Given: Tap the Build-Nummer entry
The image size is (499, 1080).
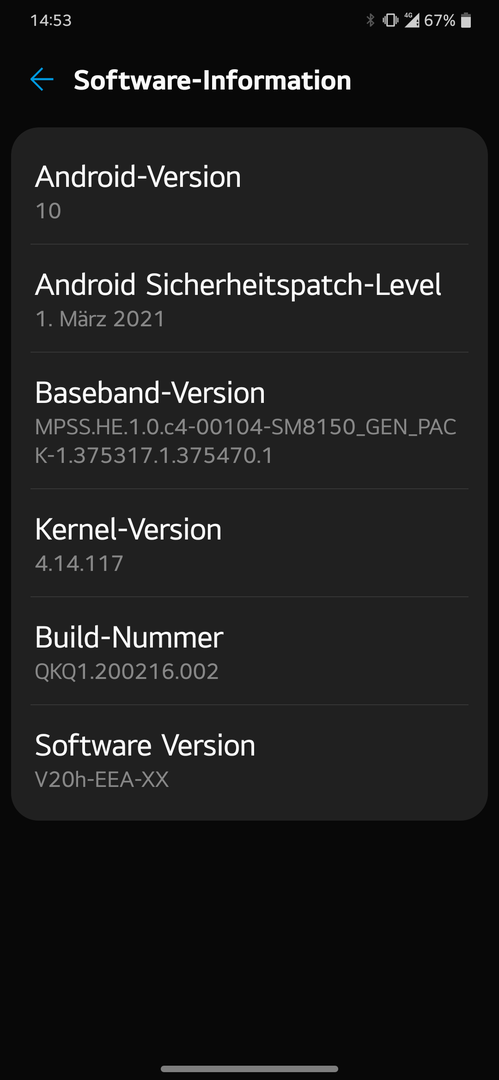Looking at the screenshot, I should pyautogui.click(x=250, y=650).
